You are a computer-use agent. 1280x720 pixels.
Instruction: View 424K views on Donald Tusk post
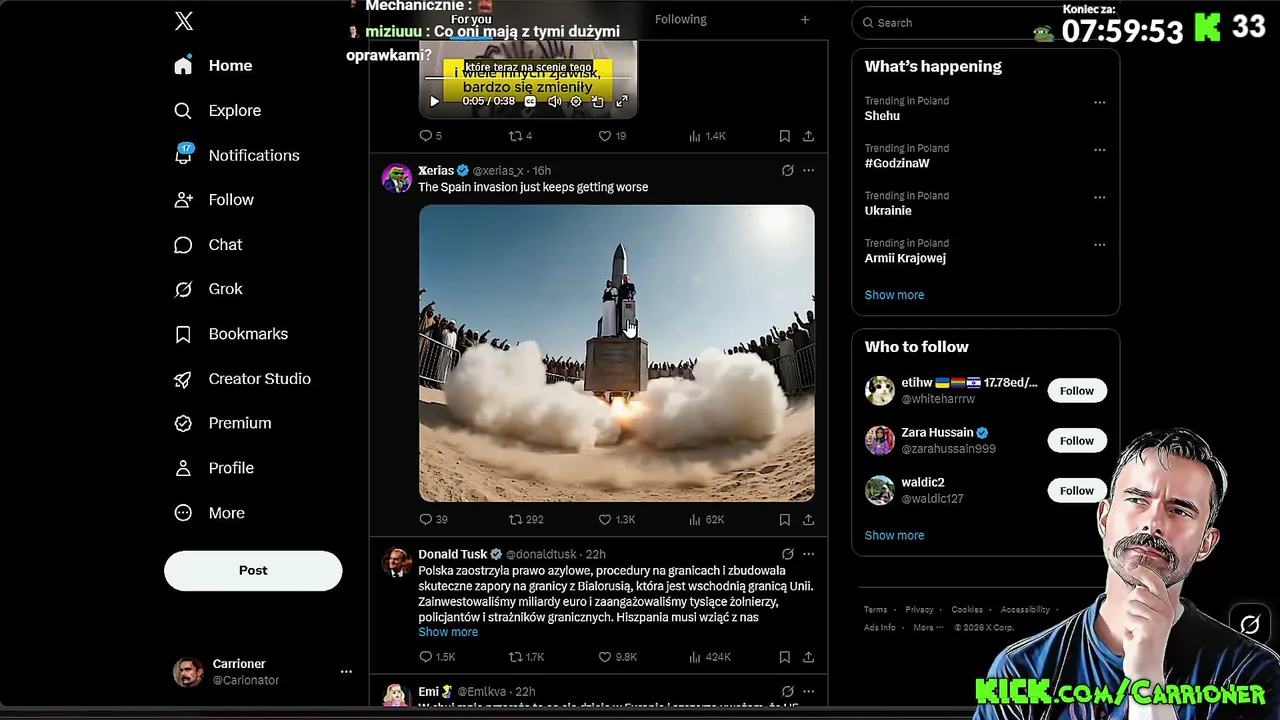tap(709, 657)
